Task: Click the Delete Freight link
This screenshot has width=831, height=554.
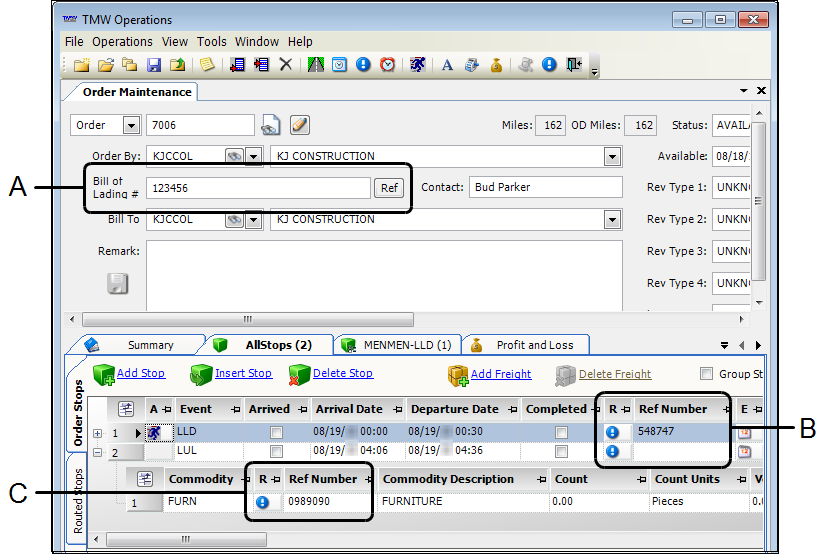Action: (x=615, y=374)
